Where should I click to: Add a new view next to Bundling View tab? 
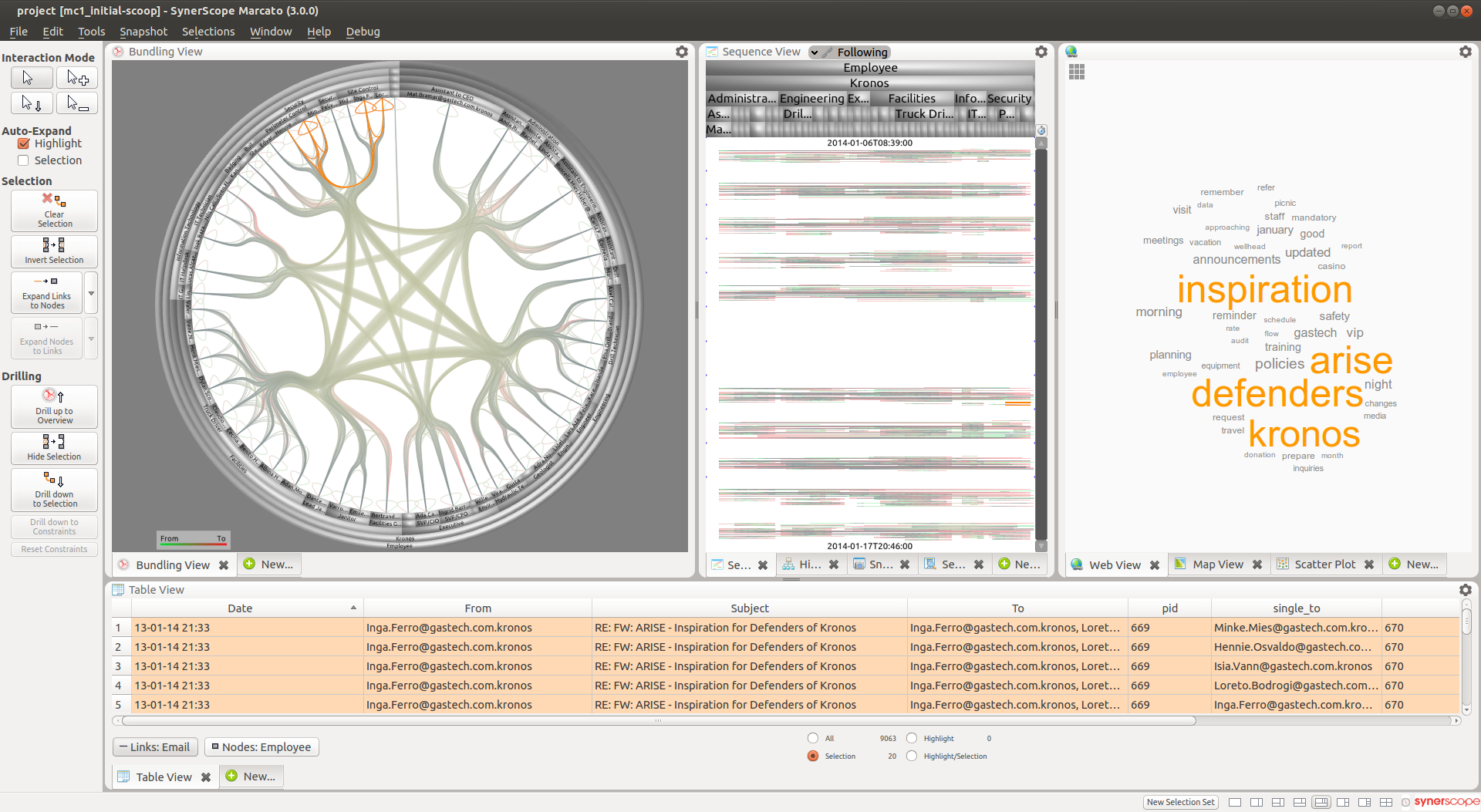pyautogui.click(x=268, y=564)
